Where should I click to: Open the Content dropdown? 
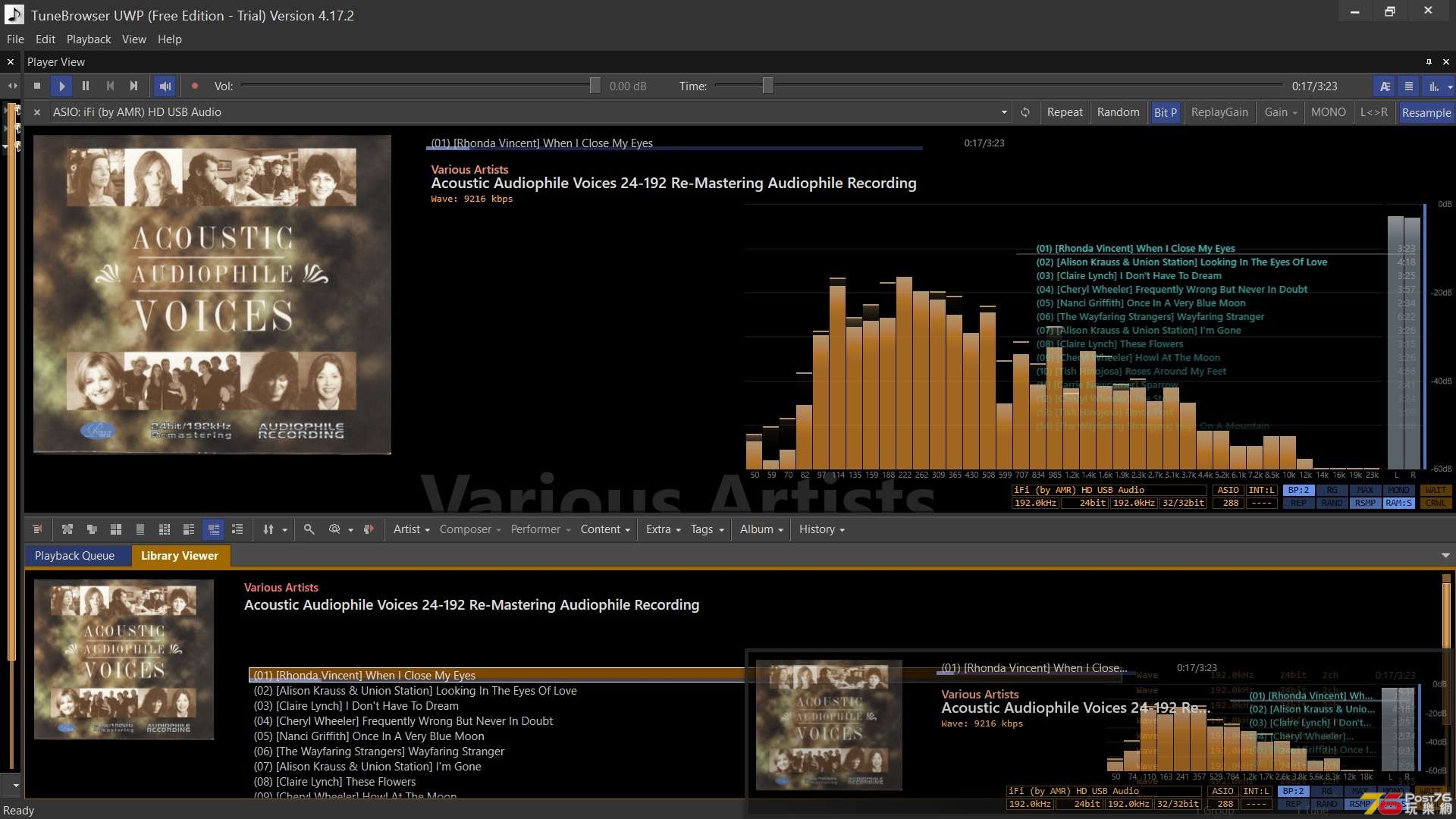(605, 529)
